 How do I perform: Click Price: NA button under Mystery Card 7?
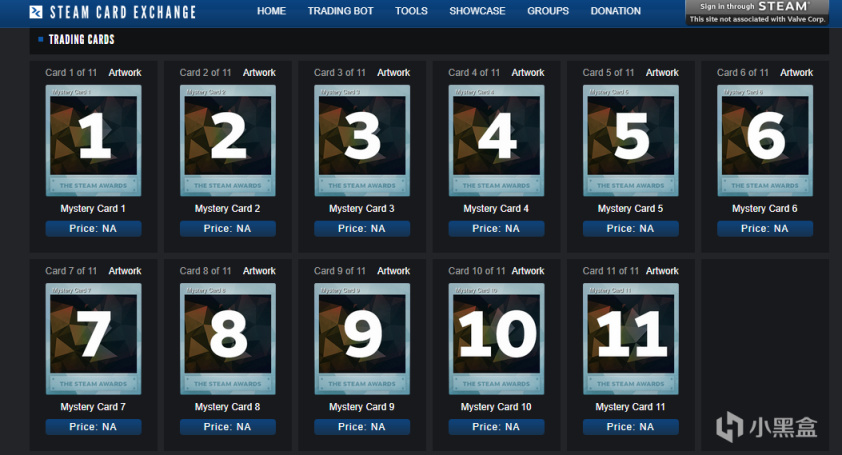coord(93,427)
